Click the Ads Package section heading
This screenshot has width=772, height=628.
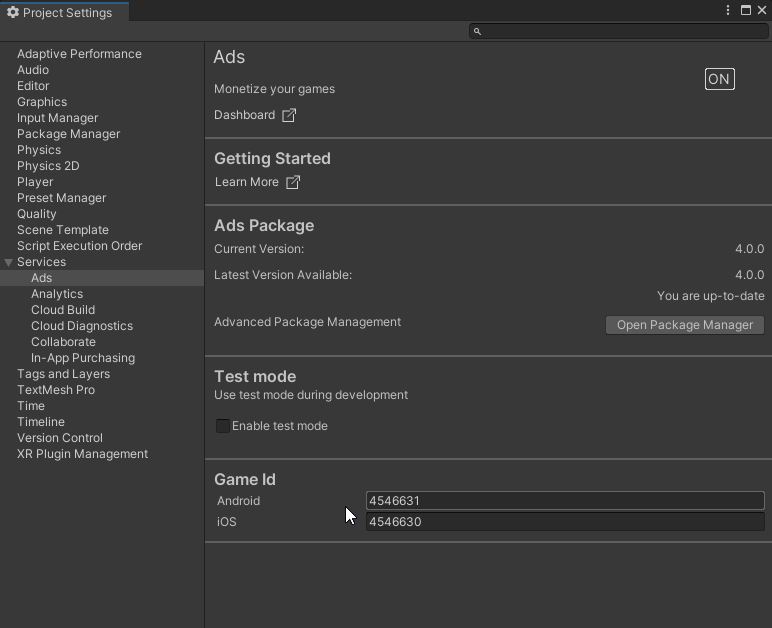click(264, 225)
